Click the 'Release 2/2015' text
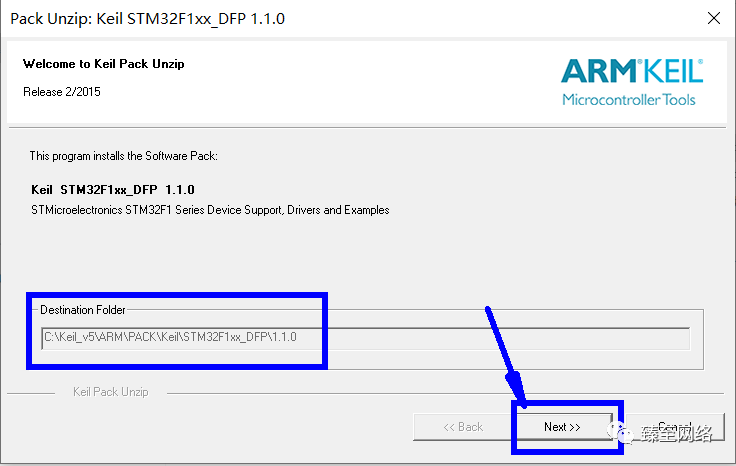736x466 pixels. tap(62, 92)
